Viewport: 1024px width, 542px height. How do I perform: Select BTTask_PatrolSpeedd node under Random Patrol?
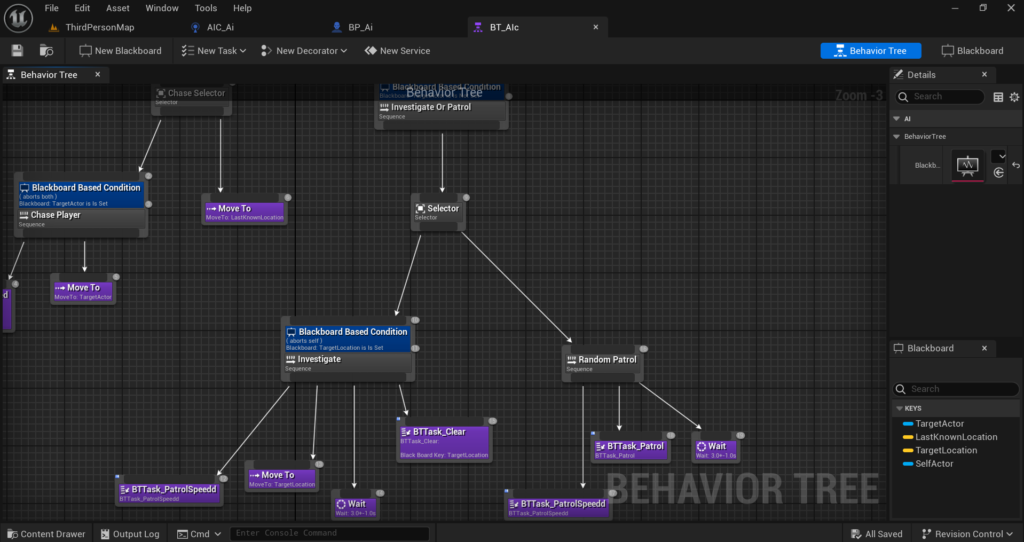[x=558, y=507]
